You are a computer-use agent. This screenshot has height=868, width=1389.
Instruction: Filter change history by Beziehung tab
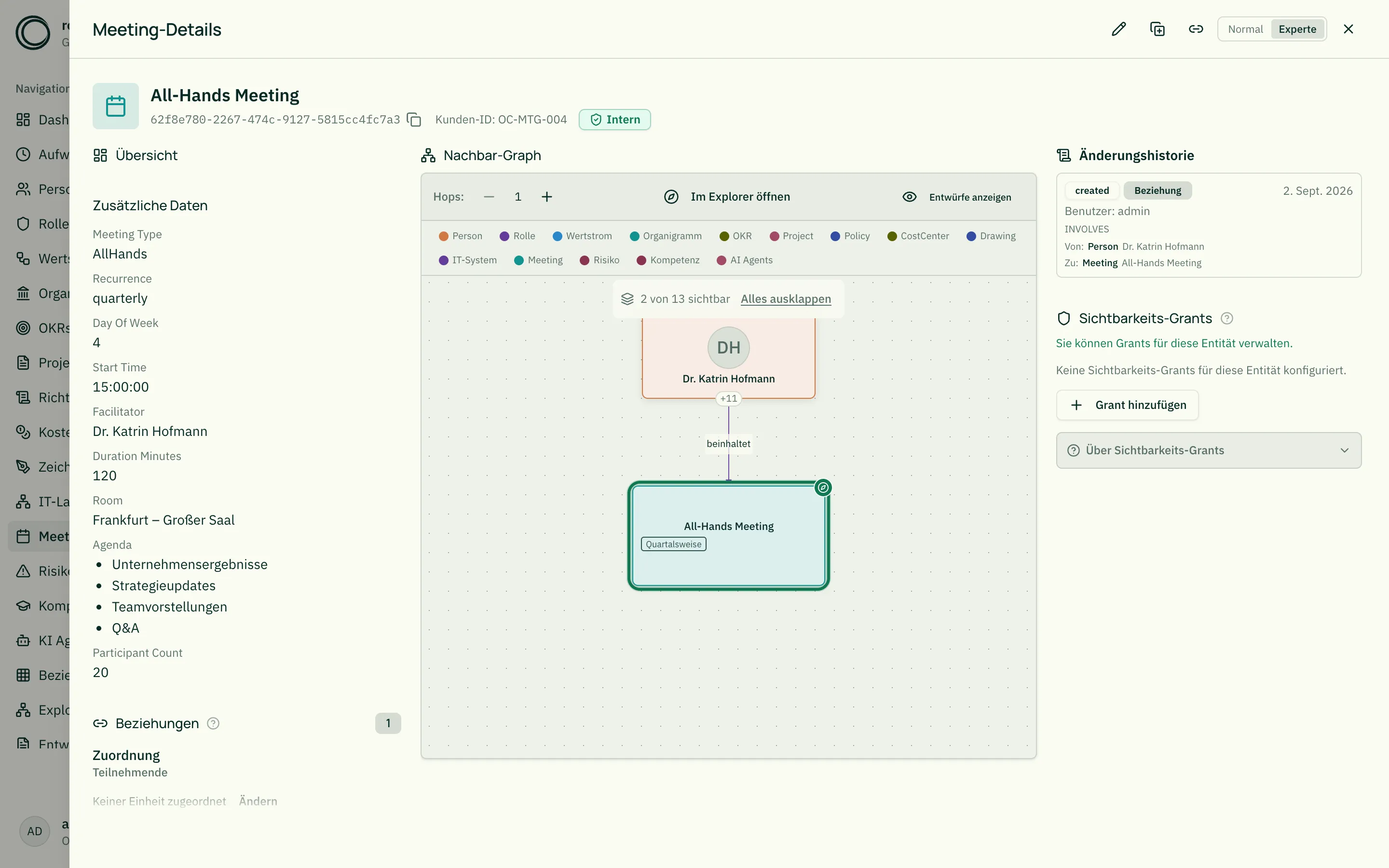[x=1157, y=190]
